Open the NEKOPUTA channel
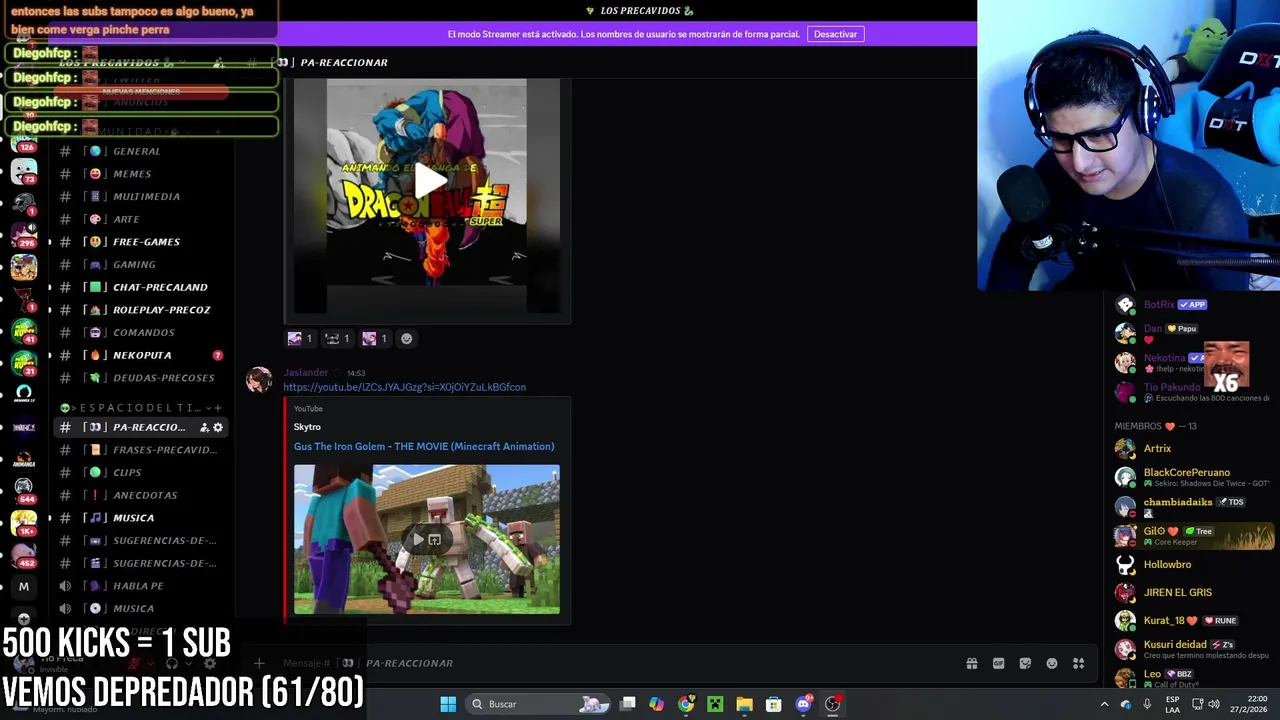Screen dimensions: 1280x720 tap(144, 355)
